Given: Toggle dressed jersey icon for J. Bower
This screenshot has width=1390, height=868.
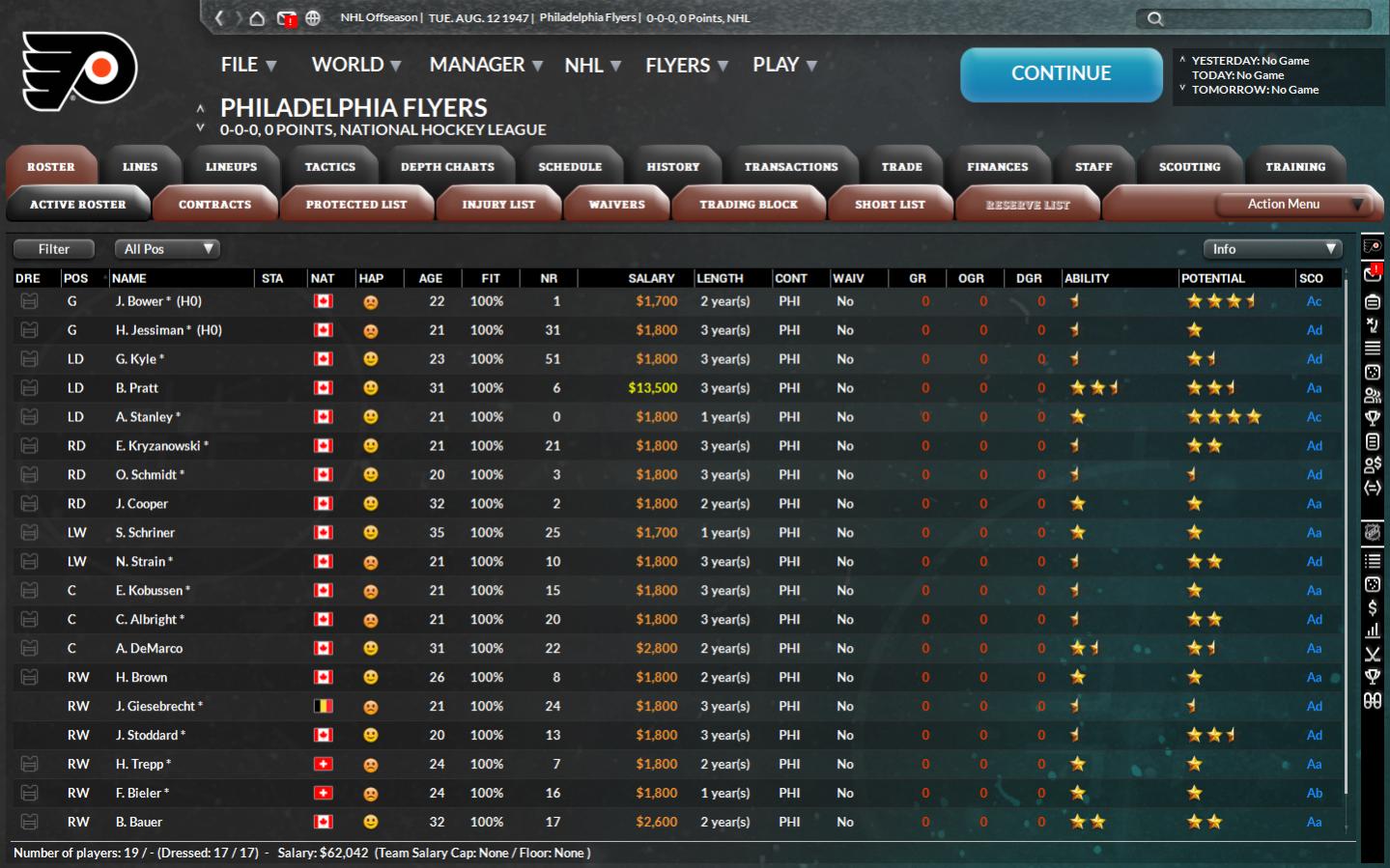Looking at the screenshot, I should pos(29,301).
